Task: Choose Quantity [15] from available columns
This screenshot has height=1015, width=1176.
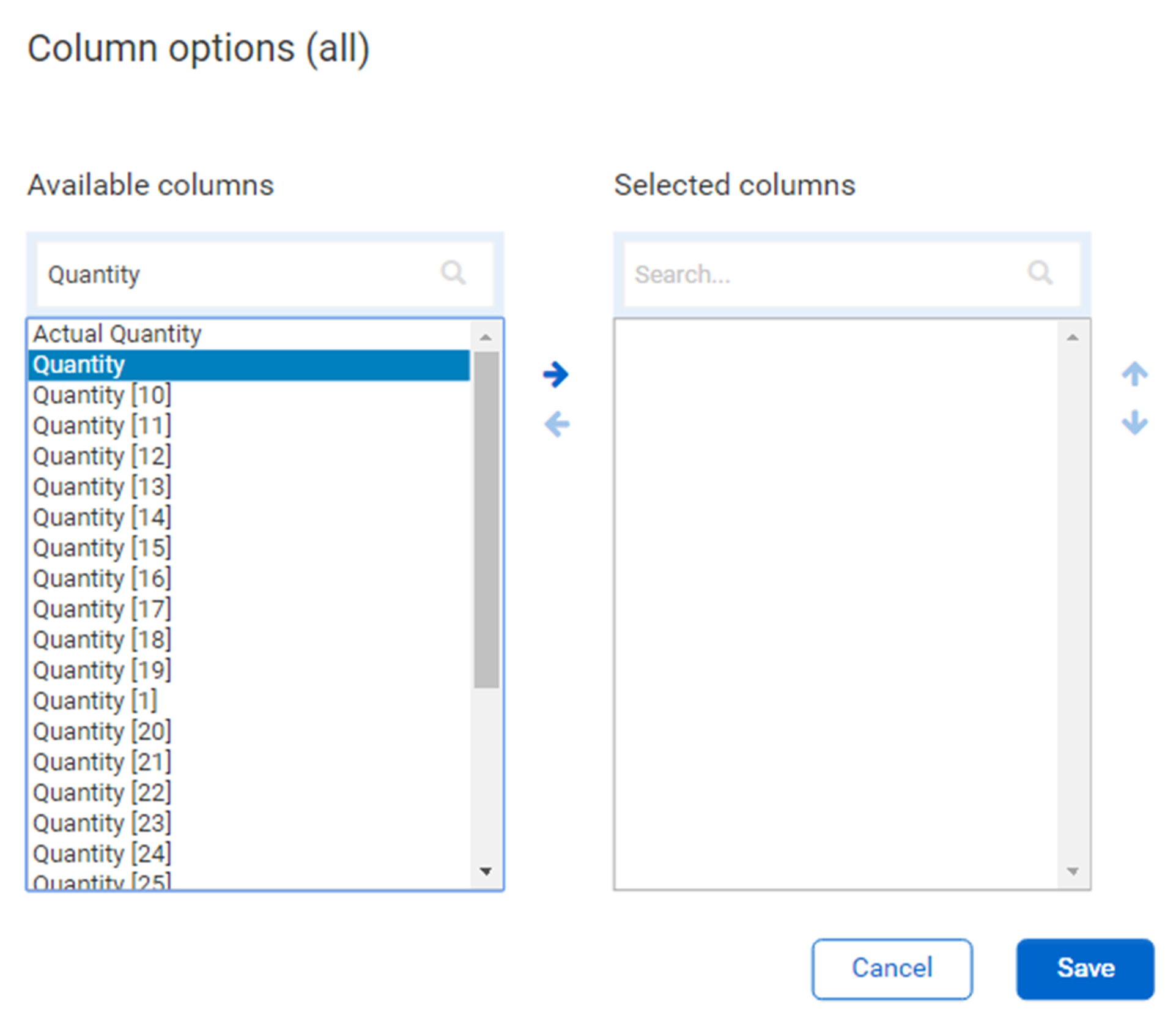Action: click(x=102, y=548)
